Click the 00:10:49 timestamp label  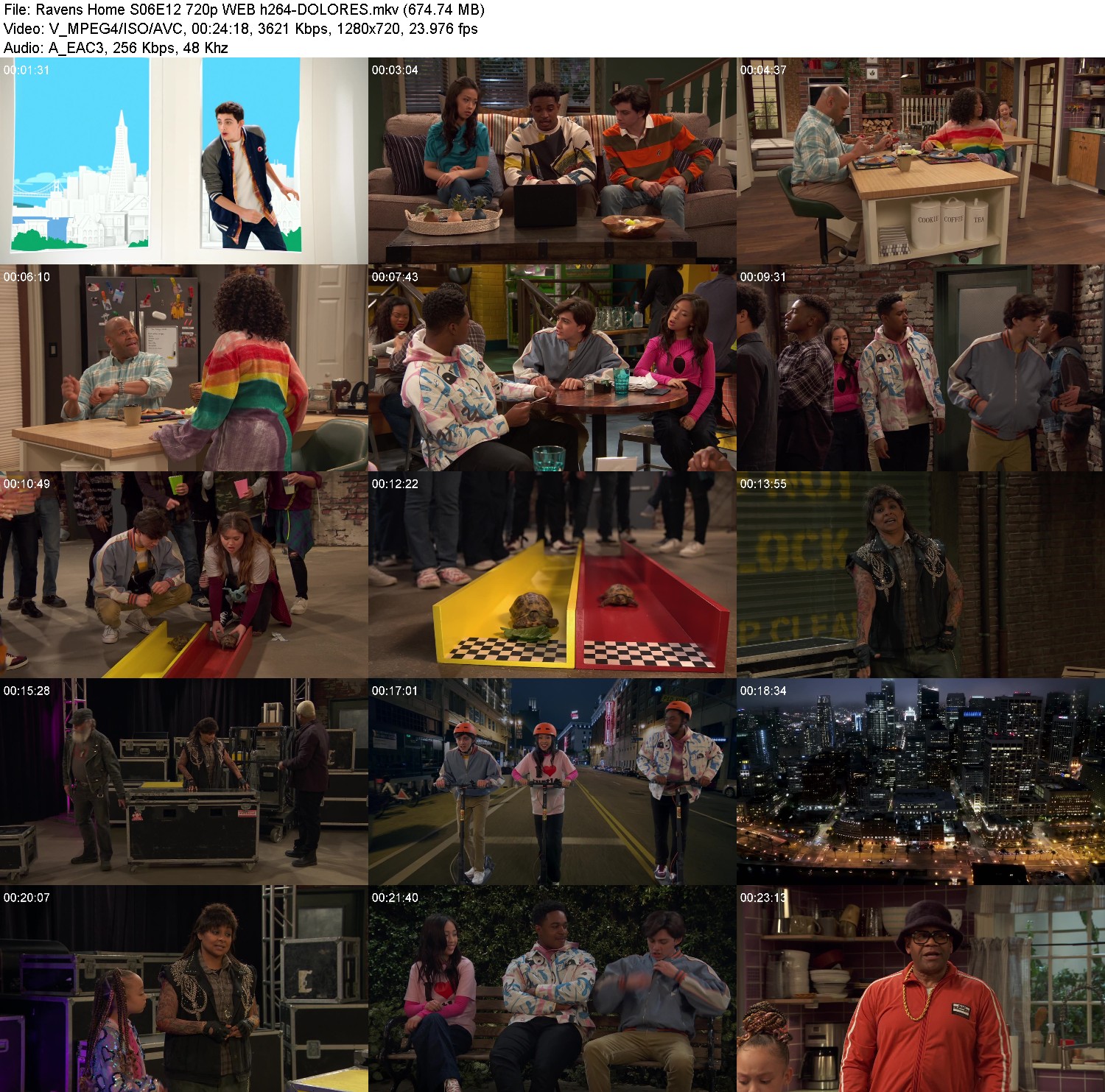click(x=27, y=484)
